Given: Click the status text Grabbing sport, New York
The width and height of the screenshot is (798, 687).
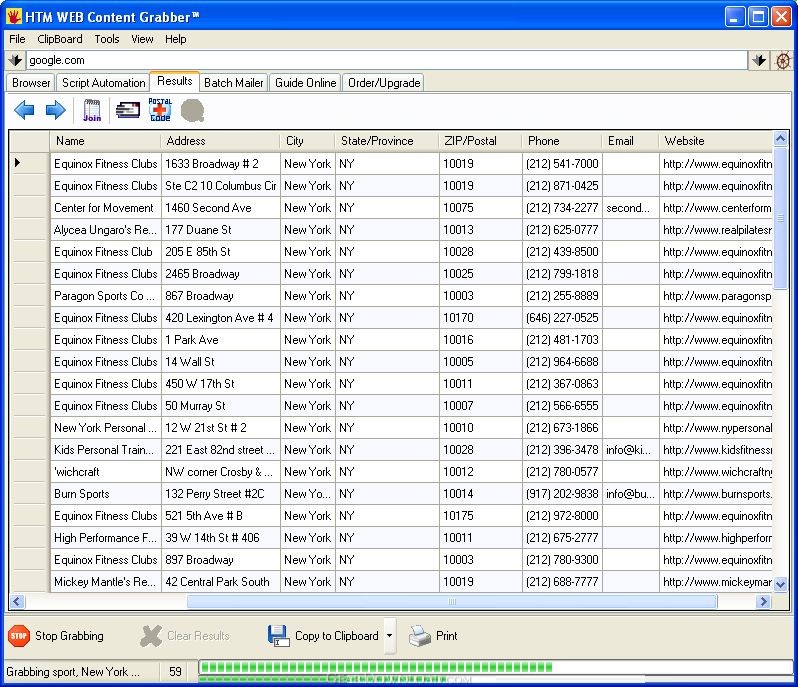Looking at the screenshot, I should 73,672.
